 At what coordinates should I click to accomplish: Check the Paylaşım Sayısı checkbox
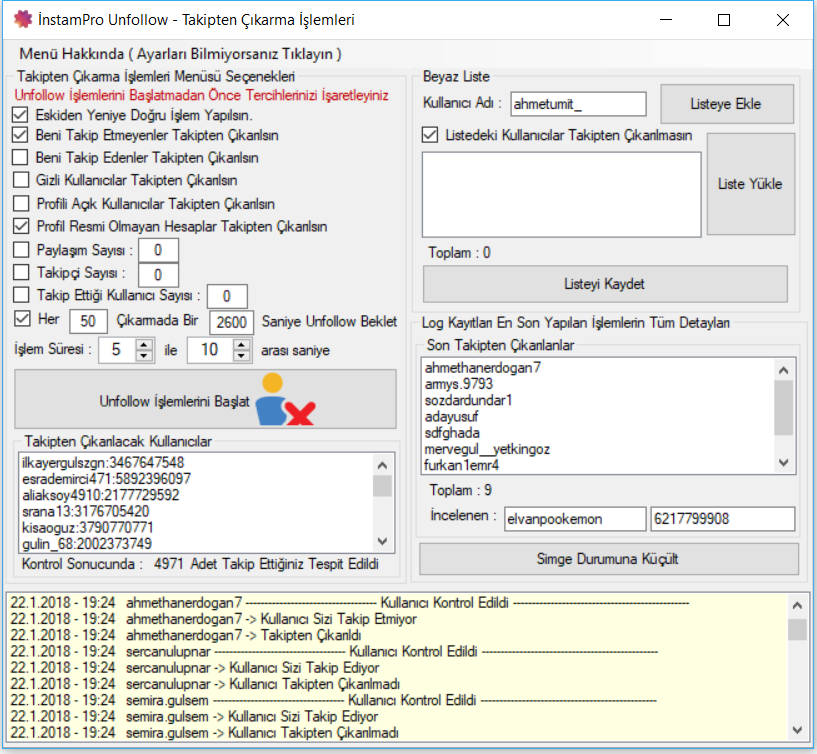[20, 250]
